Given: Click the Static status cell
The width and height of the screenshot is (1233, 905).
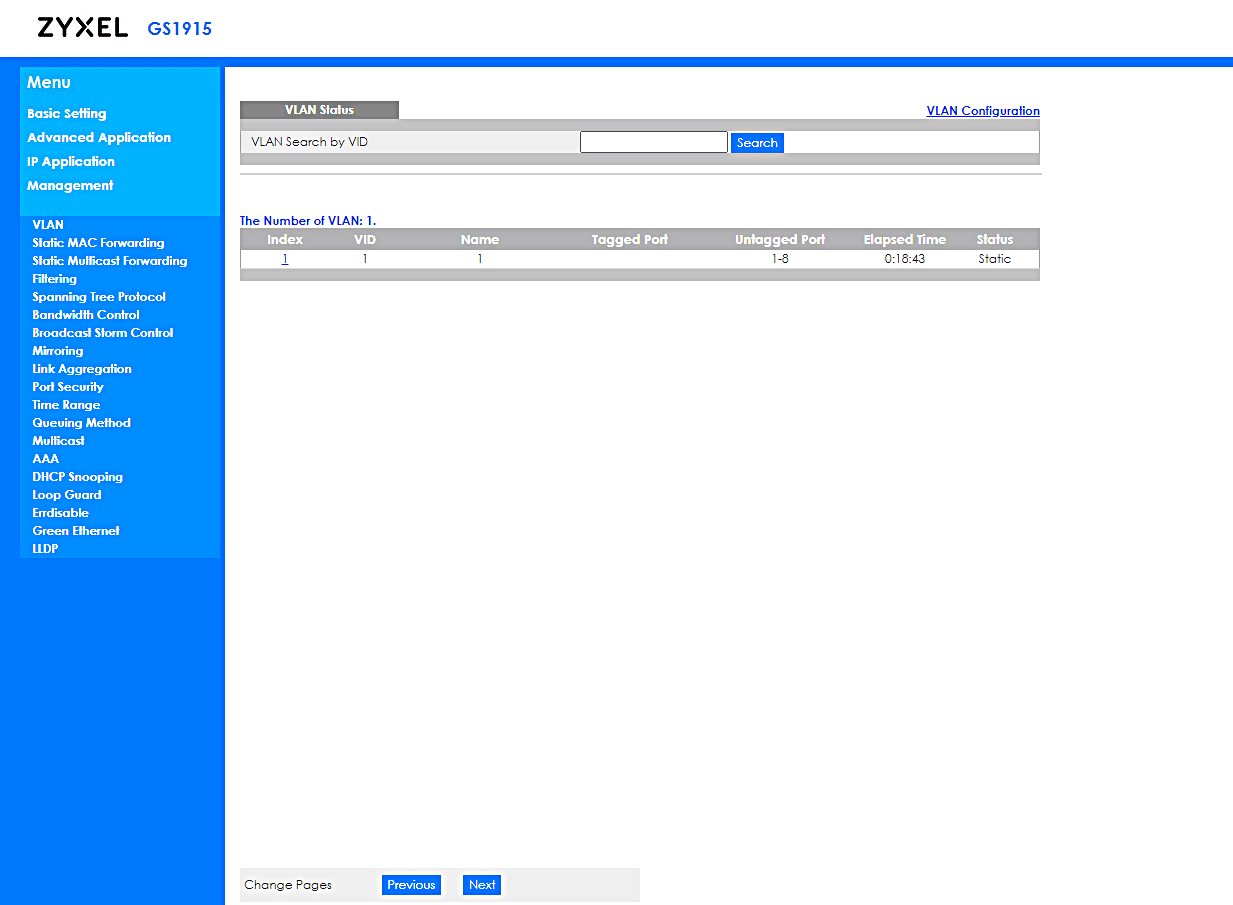Looking at the screenshot, I should 994,259.
